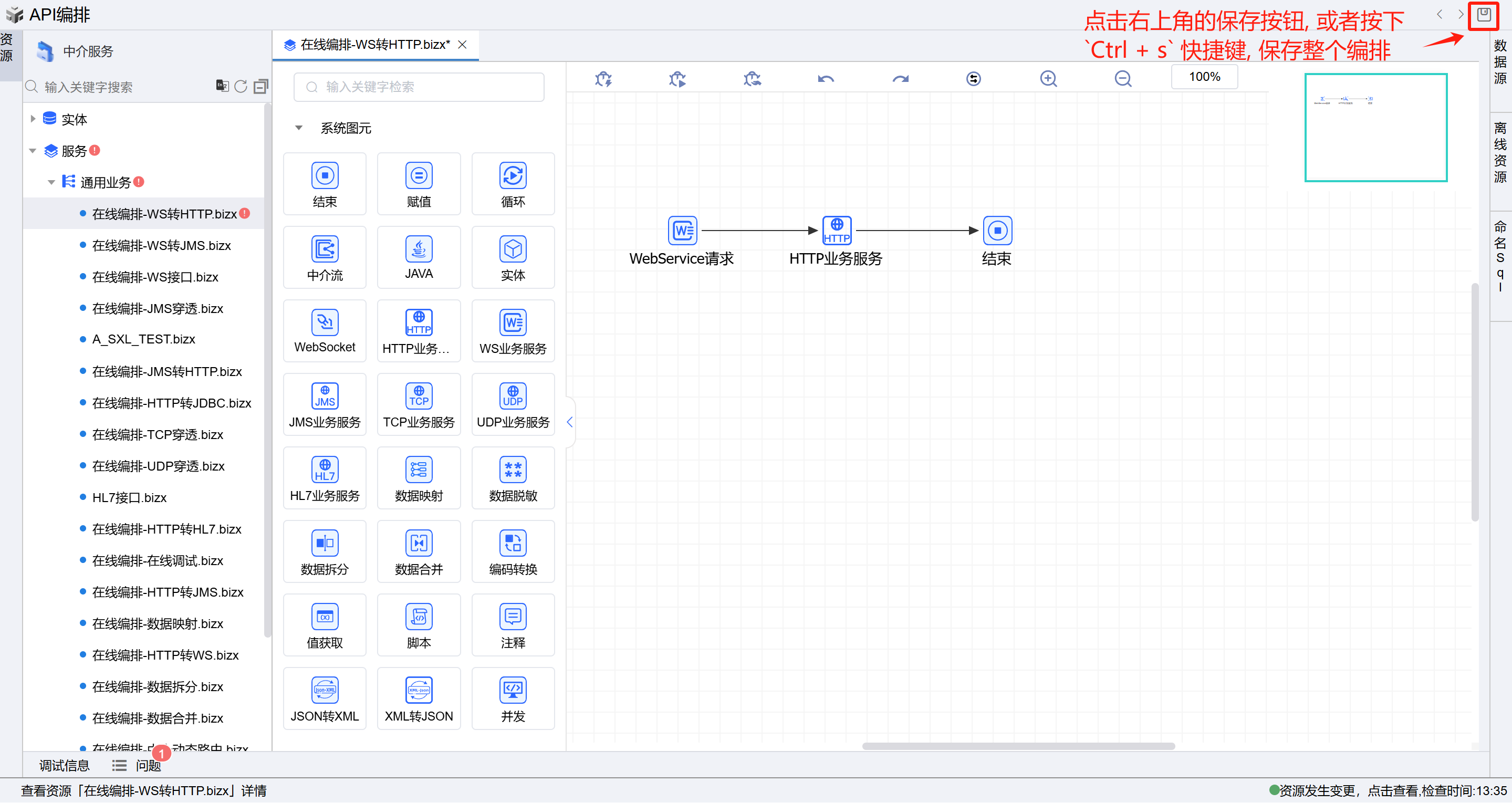Click the HTTP业务服务 node on canvas
1512x803 pixels.
click(837, 231)
